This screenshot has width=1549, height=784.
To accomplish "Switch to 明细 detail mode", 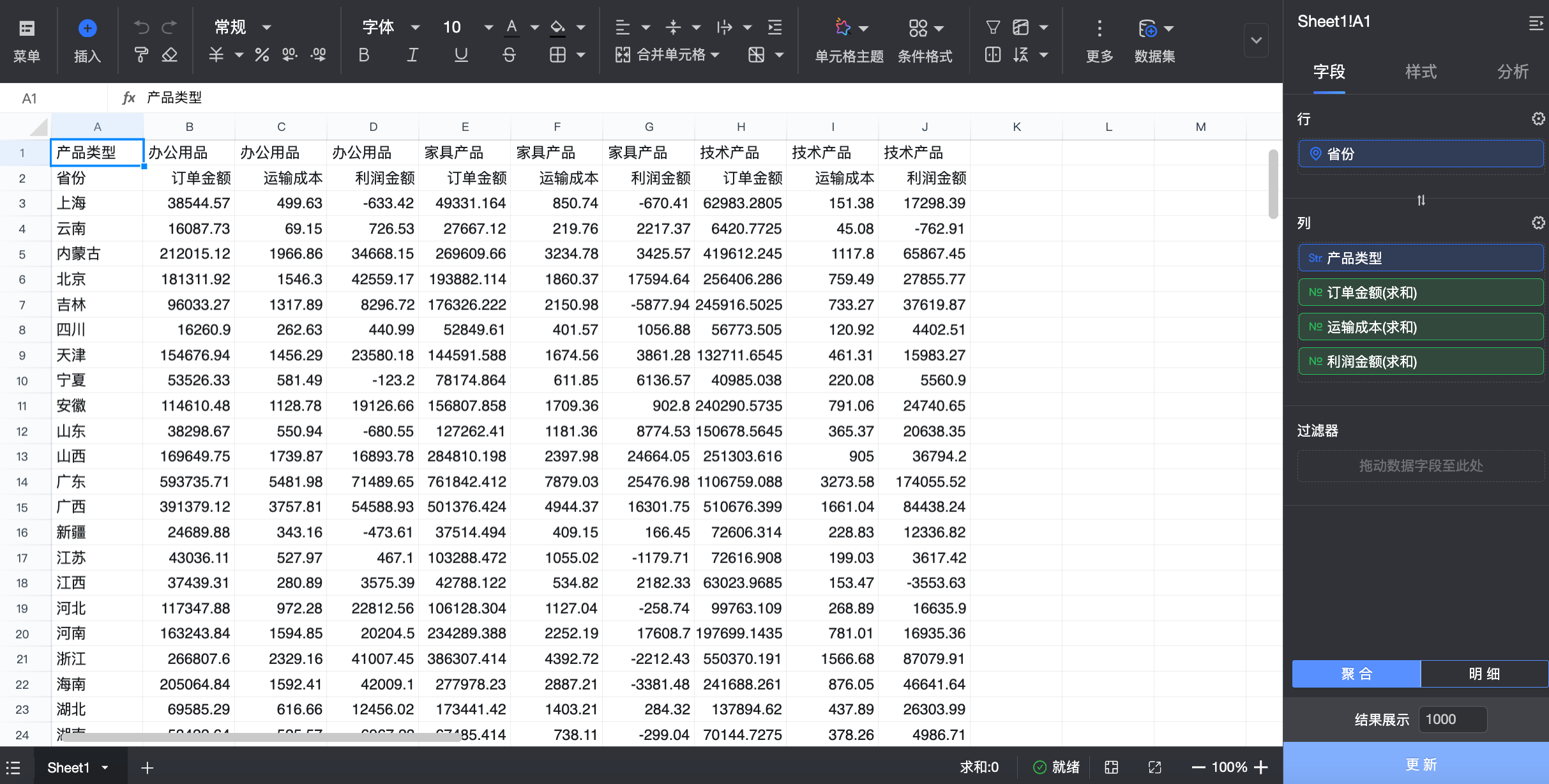I will click(x=1484, y=674).
